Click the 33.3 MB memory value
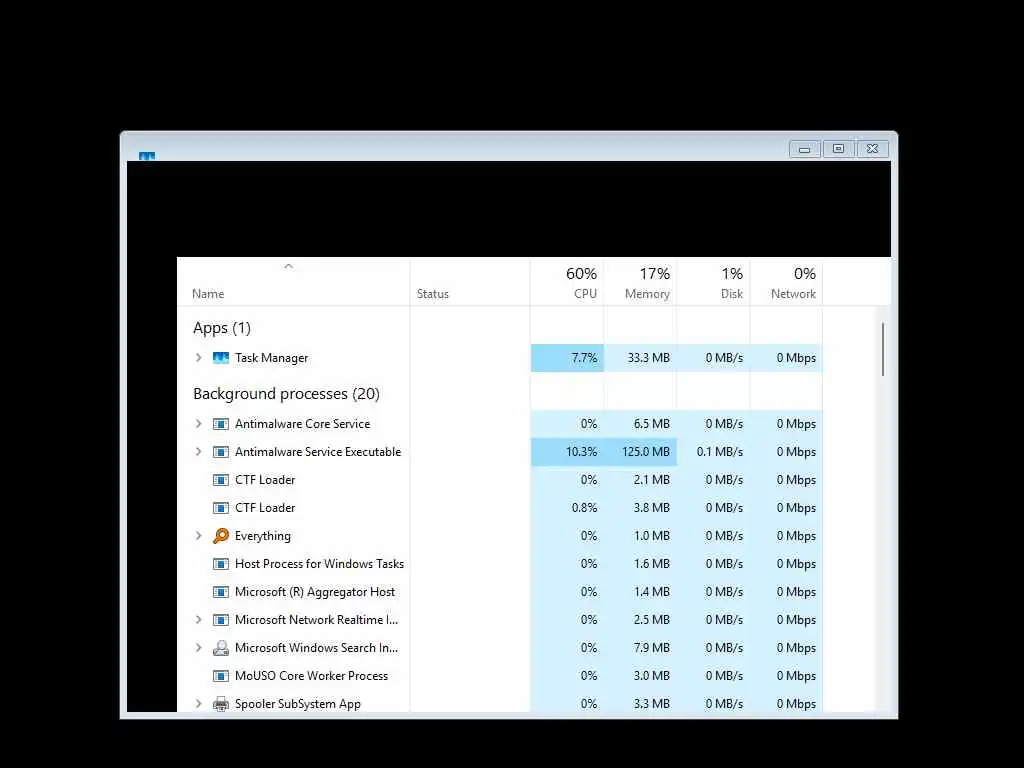The width and height of the screenshot is (1024, 768). tap(648, 358)
